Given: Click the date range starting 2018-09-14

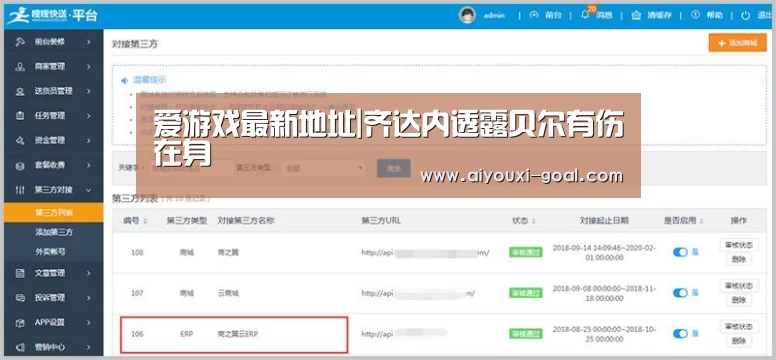Looking at the screenshot, I should pyautogui.click(x=604, y=253).
